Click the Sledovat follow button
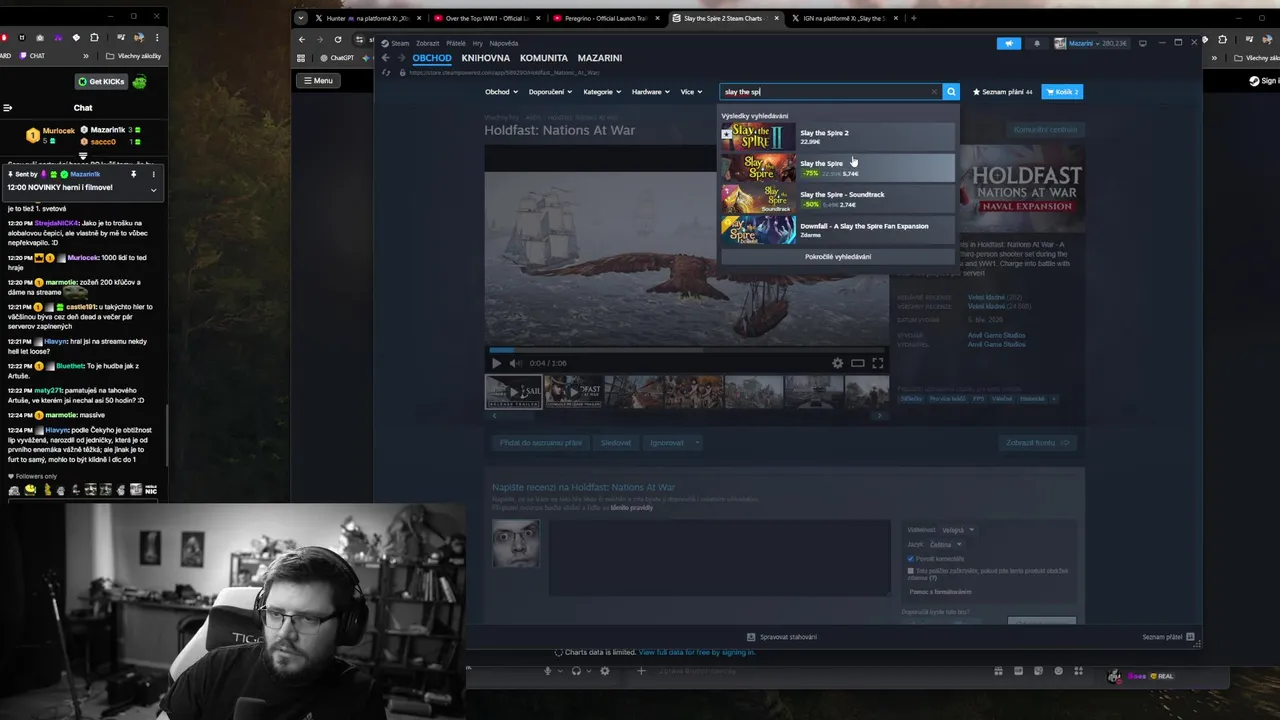 (x=616, y=443)
